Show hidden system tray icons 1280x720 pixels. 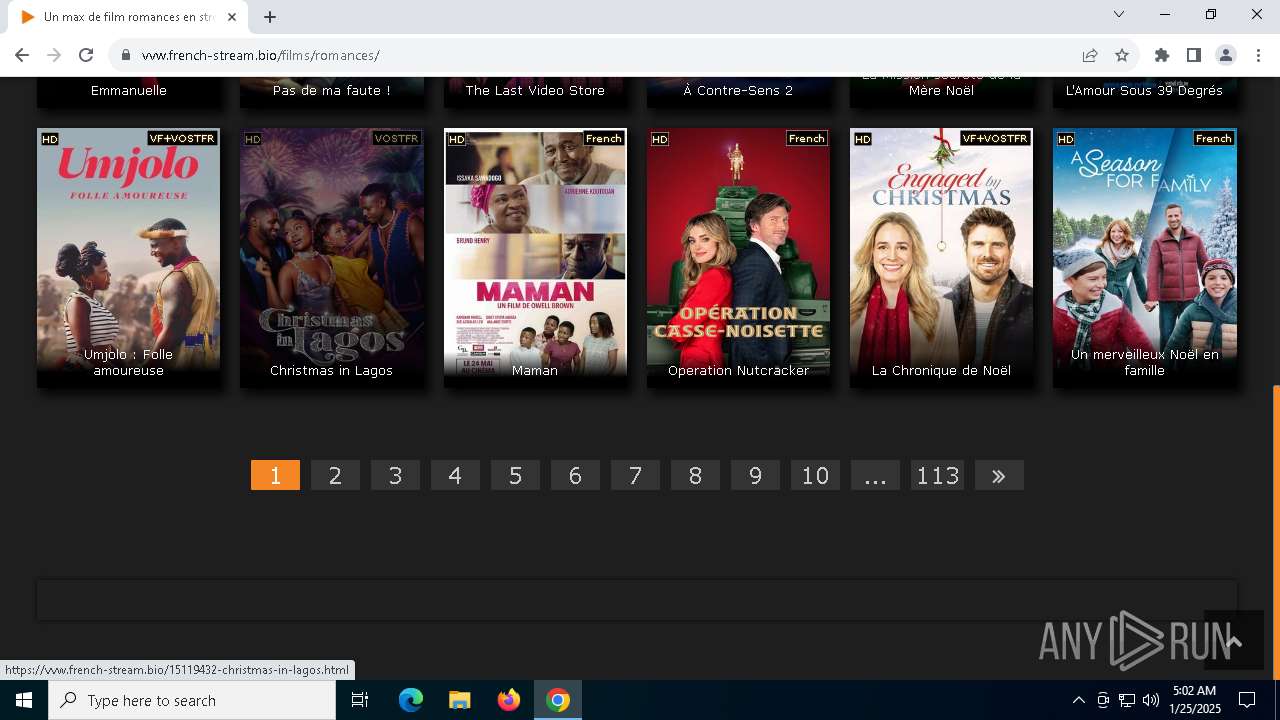[1078, 700]
